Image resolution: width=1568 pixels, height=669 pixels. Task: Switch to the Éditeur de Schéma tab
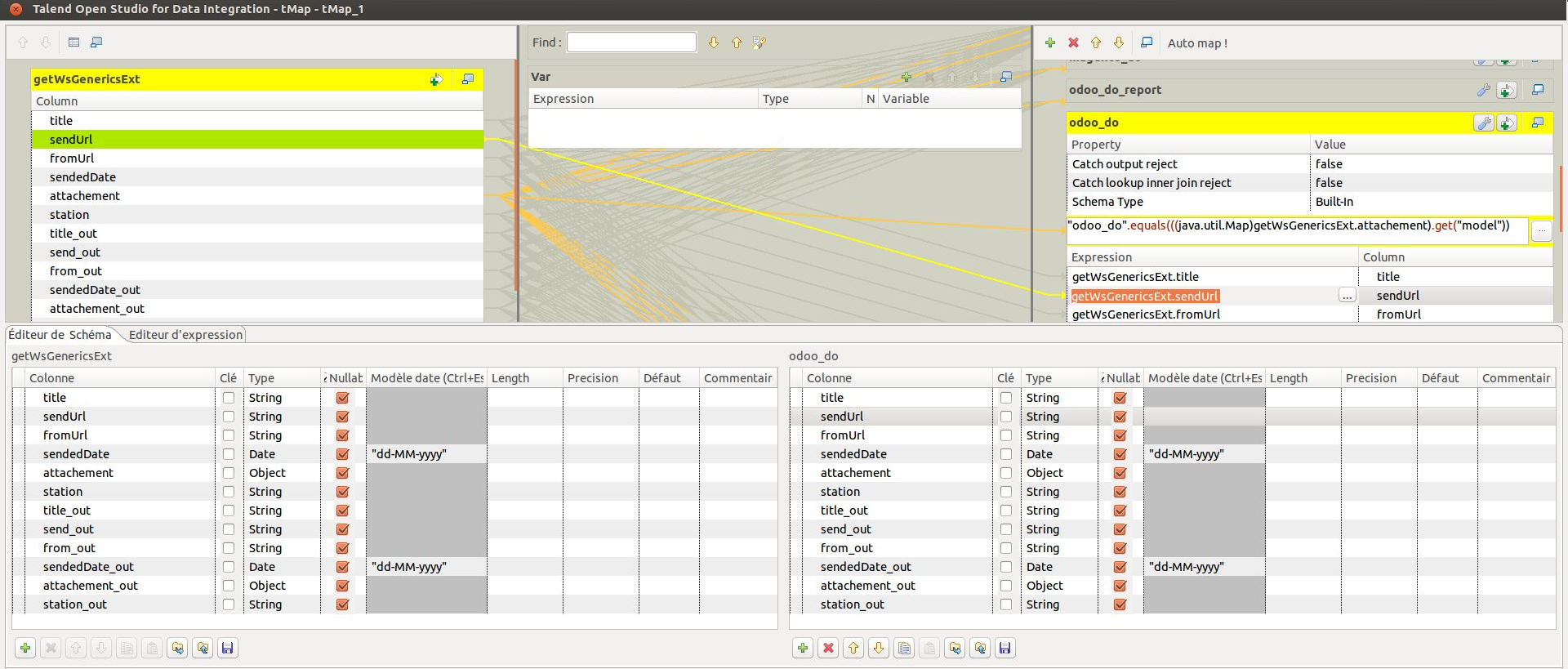pos(60,335)
